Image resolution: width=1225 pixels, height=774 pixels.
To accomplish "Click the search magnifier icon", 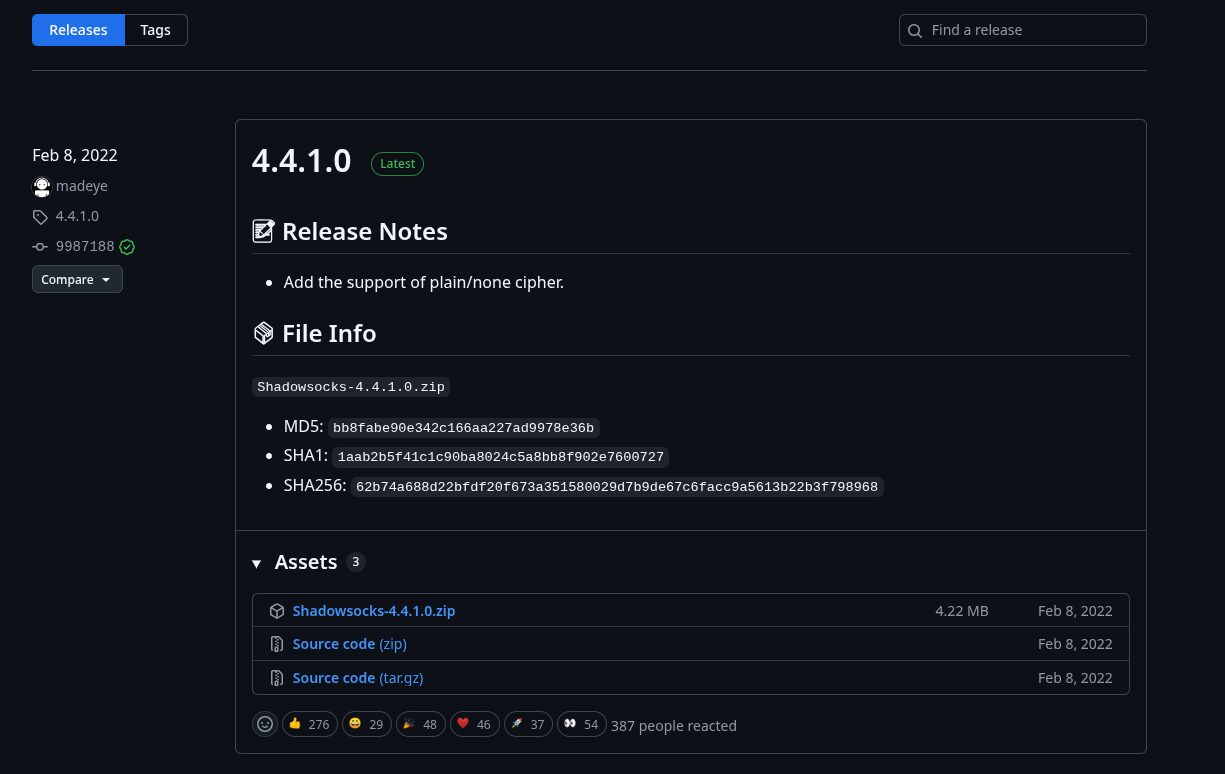I will (x=914, y=31).
